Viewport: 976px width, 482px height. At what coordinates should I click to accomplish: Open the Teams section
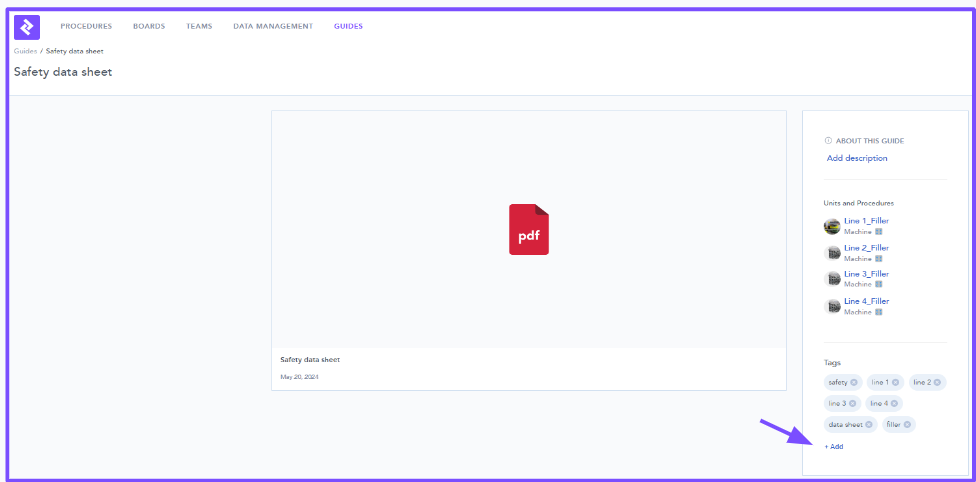click(199, 26)
